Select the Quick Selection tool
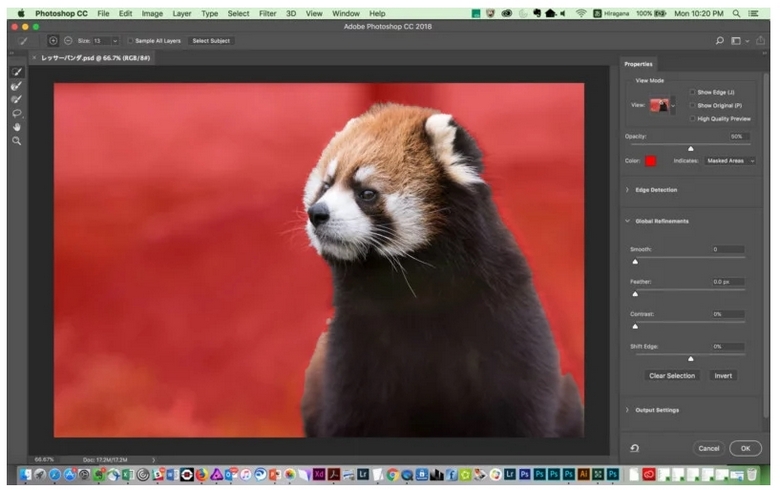The height and width of the screenshot is (490, 780). click(x=17, y=73)
